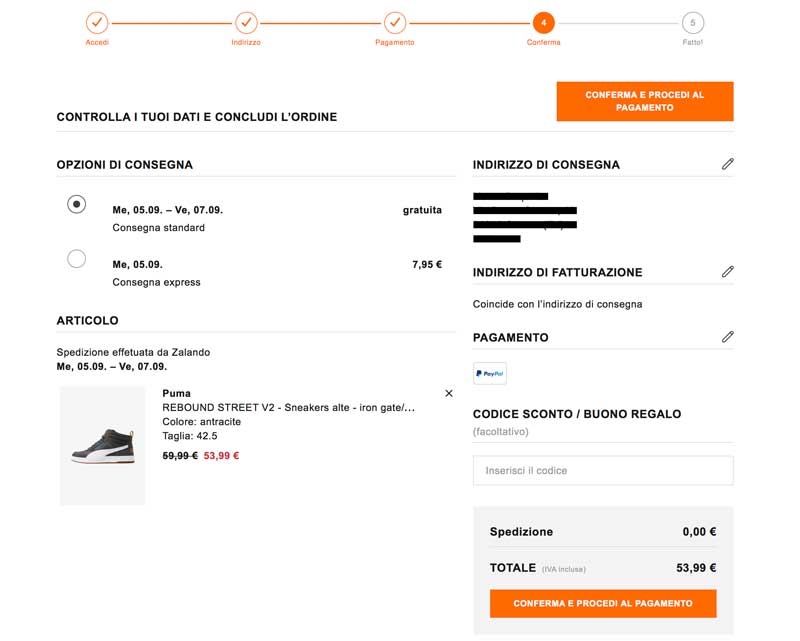This screenshot has height=641, width=800.
Task: Edit the delivery address with pencil icon
Action: (727, 164)
